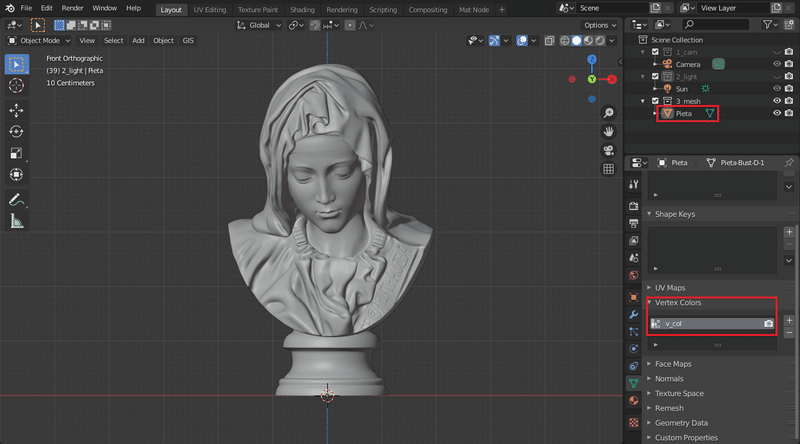Image resolution: width=800 pixels, height=444 pixels.
Task: Open Object properties orange square tab
Action: (x=634, y=297)
